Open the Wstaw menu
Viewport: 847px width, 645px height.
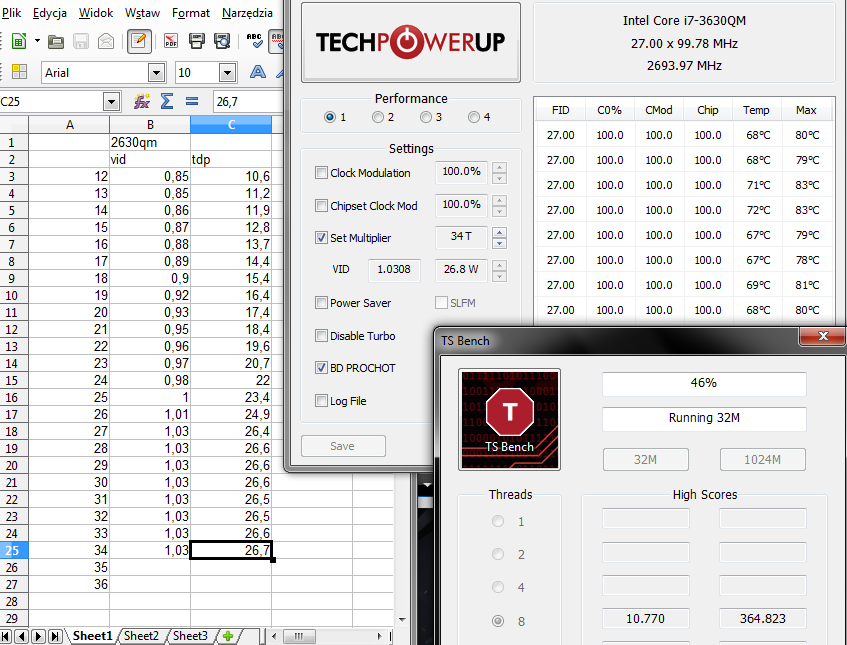(x=142, y=12)
